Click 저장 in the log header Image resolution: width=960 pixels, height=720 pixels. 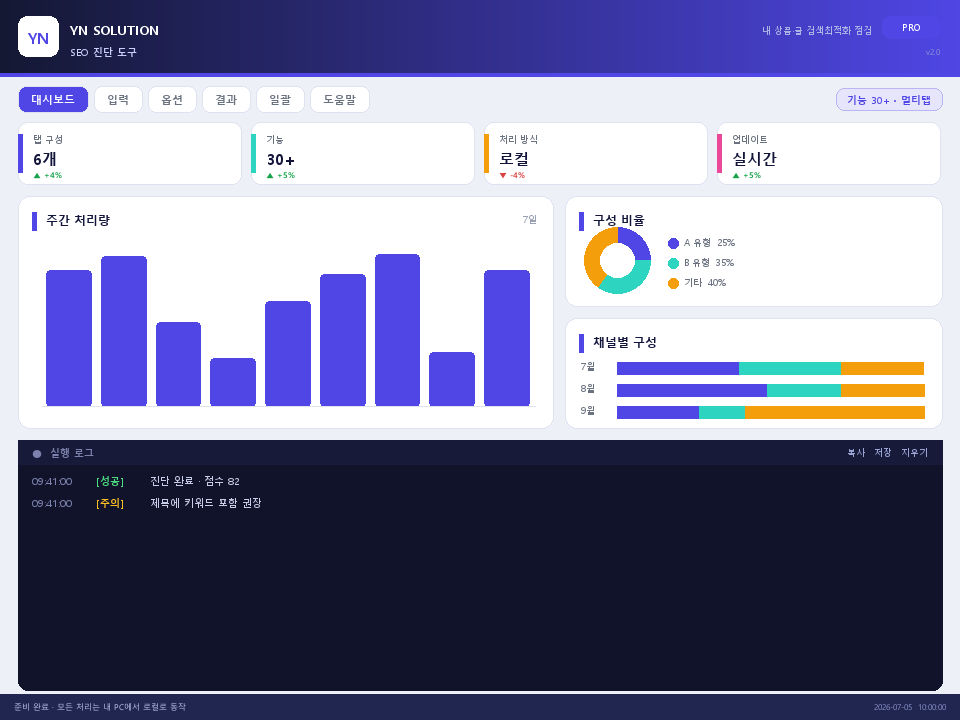[883, 452]
